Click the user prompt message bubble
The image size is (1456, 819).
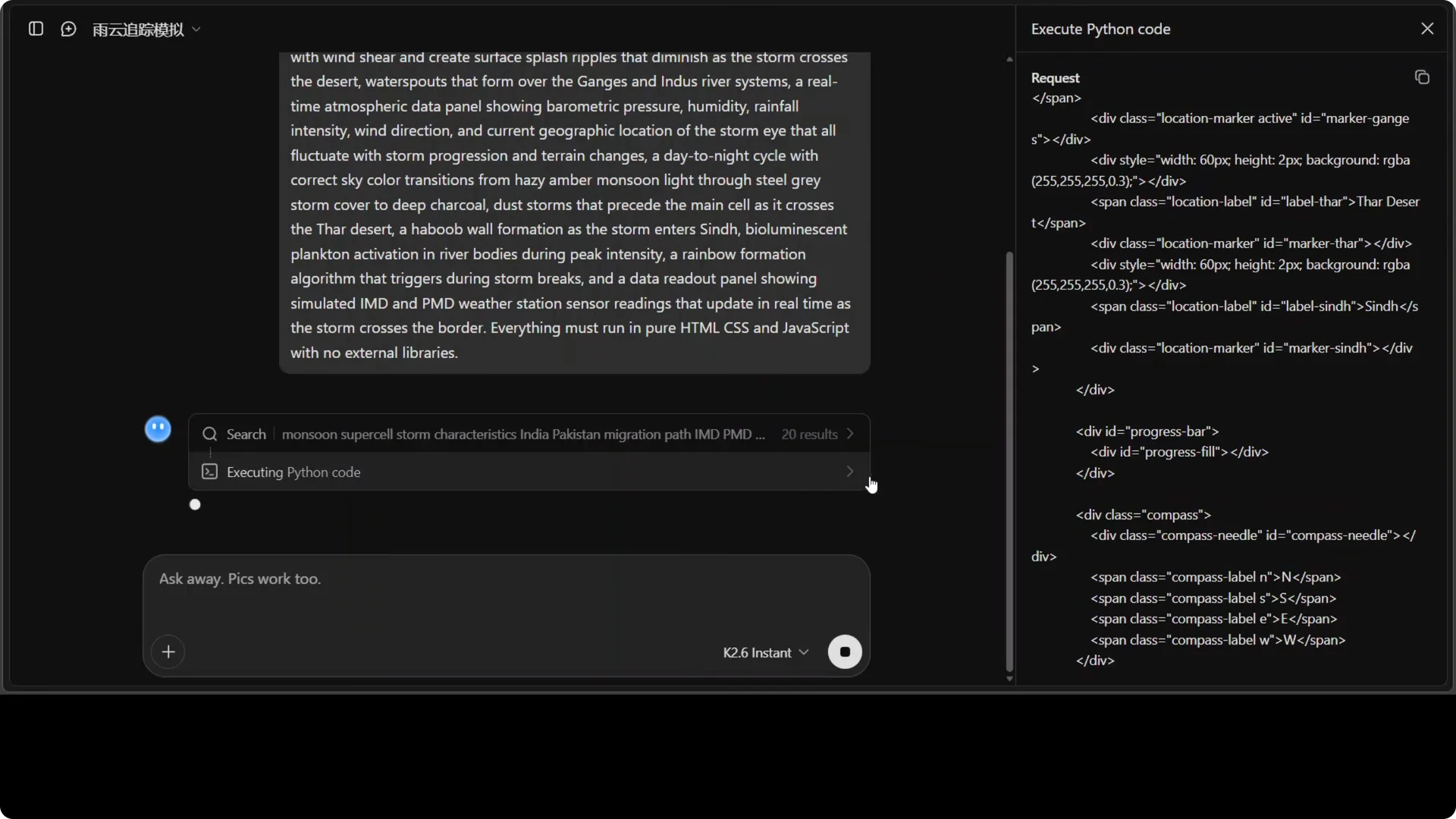tap(575, 212)
